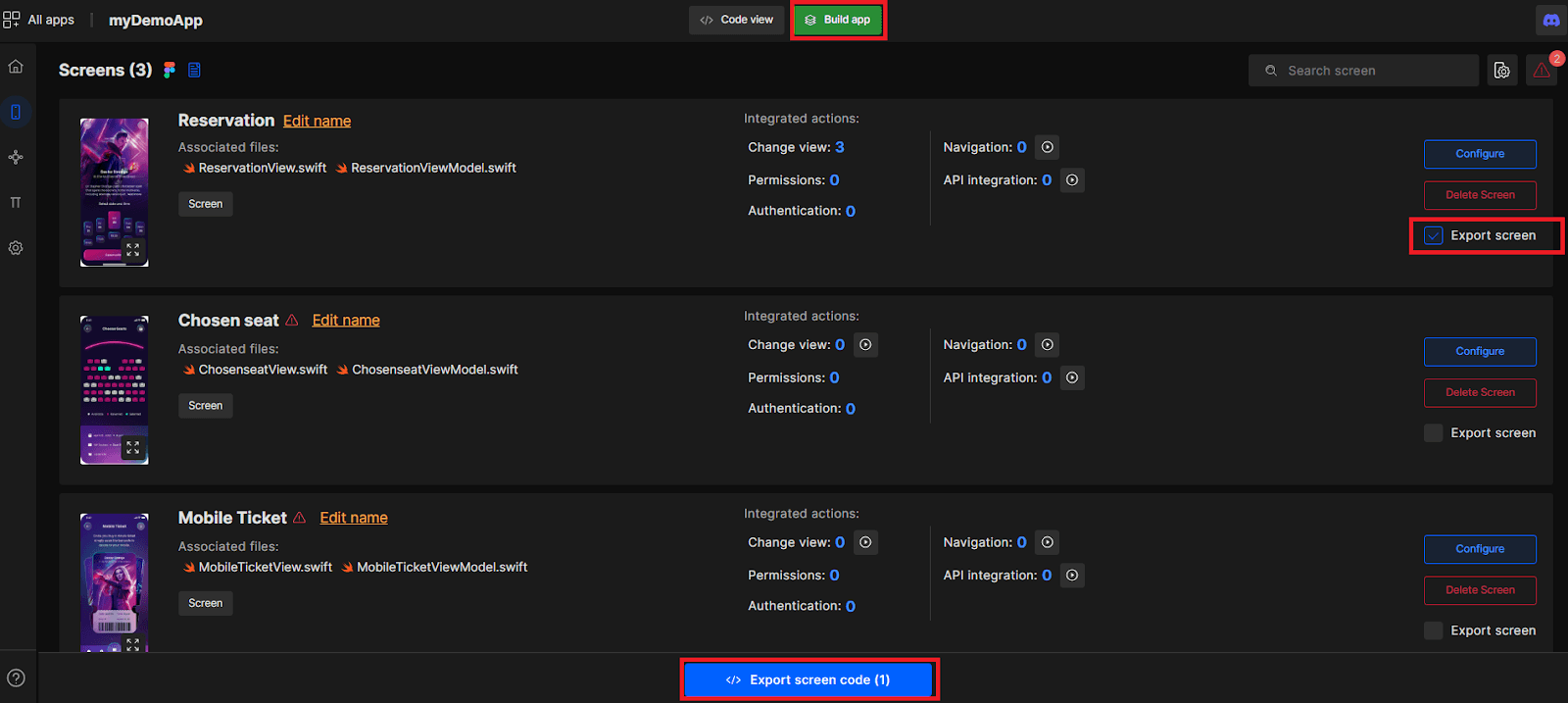
Task: Open the settings gear in left sidebar
Action: 16,248
